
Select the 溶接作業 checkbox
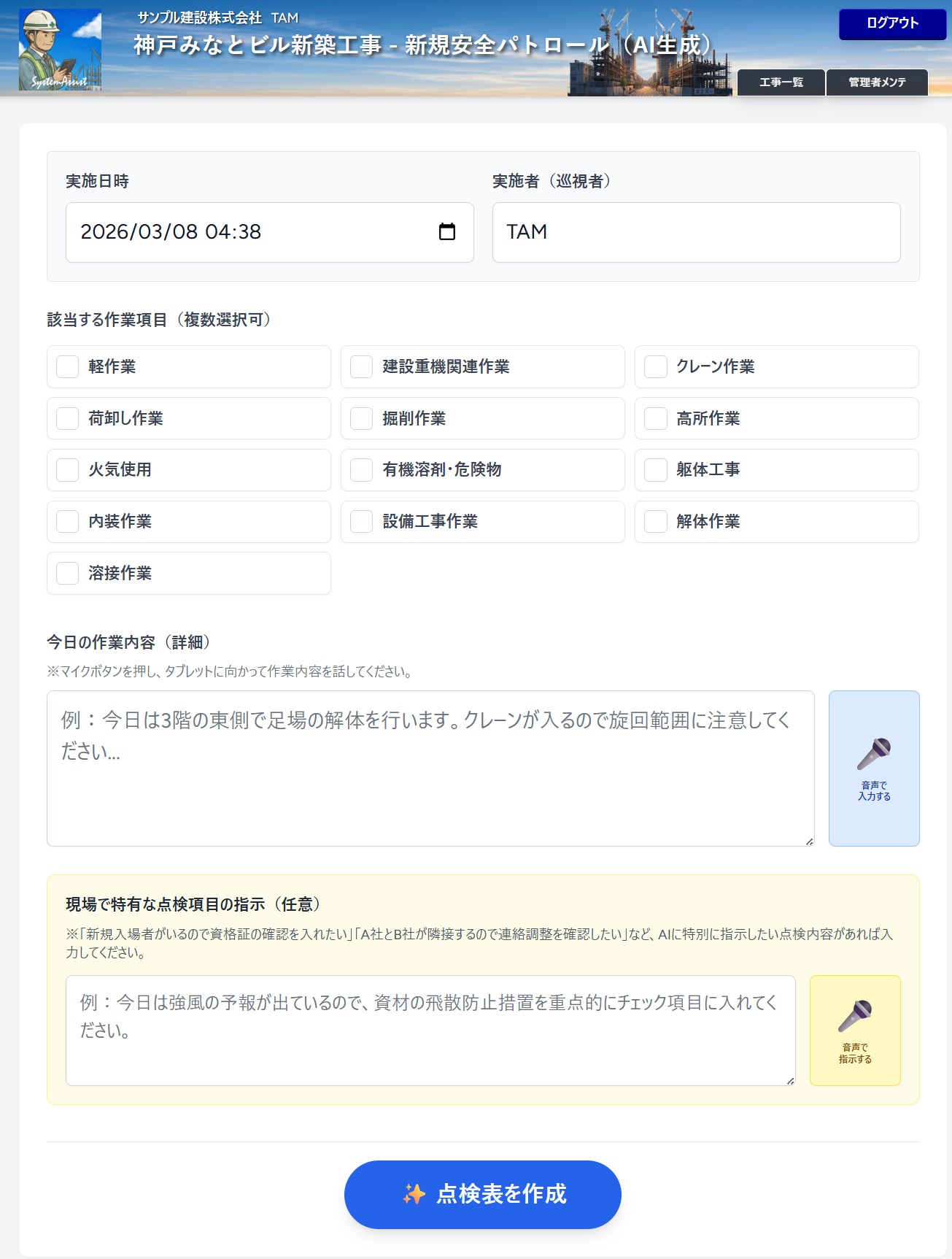click(68, 573)
